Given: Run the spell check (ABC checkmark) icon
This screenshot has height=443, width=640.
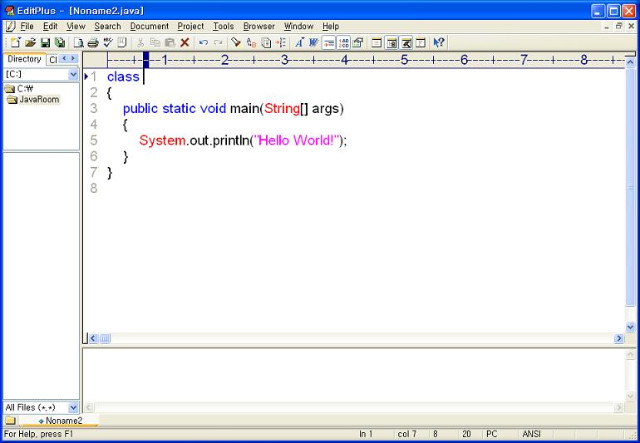Looking at the screenshot, I should coord(108,42).
